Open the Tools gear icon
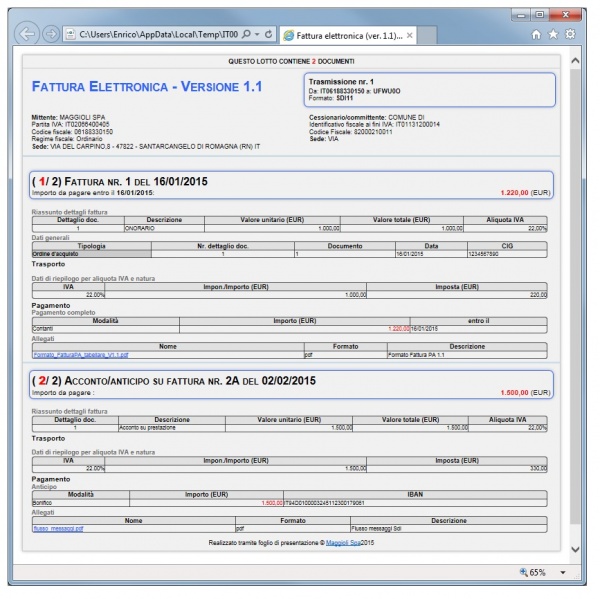Screen dimensions: 600x599 tap(570, 34)
